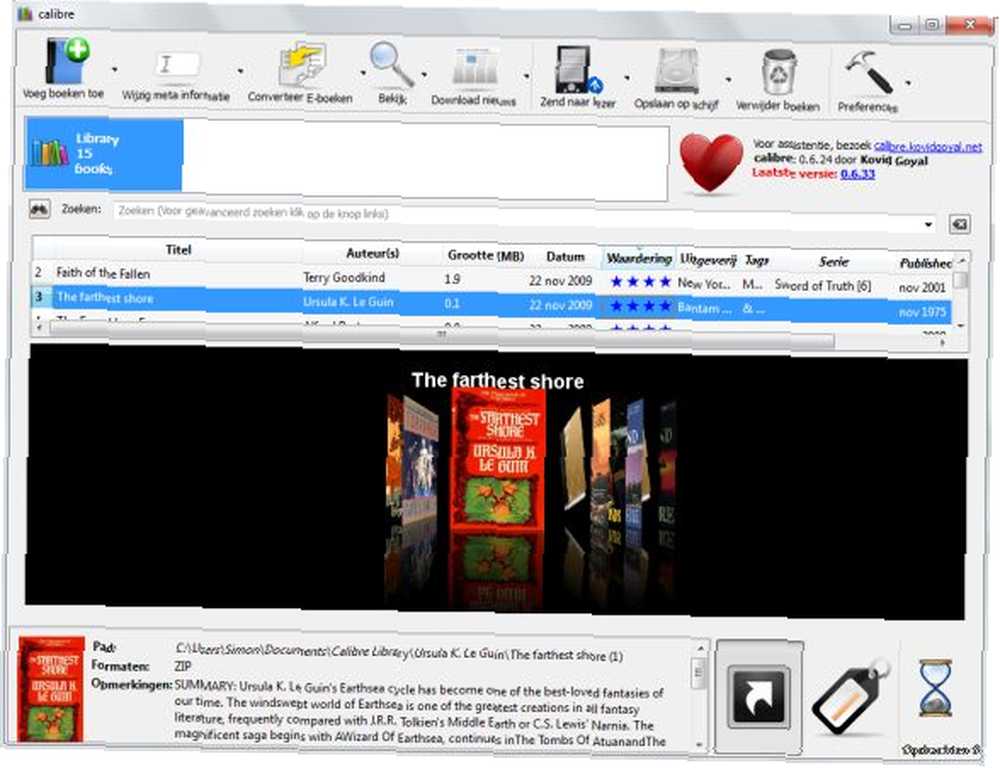
Task: Expand Preferences dropdown arrow
Action: (908, 82)
